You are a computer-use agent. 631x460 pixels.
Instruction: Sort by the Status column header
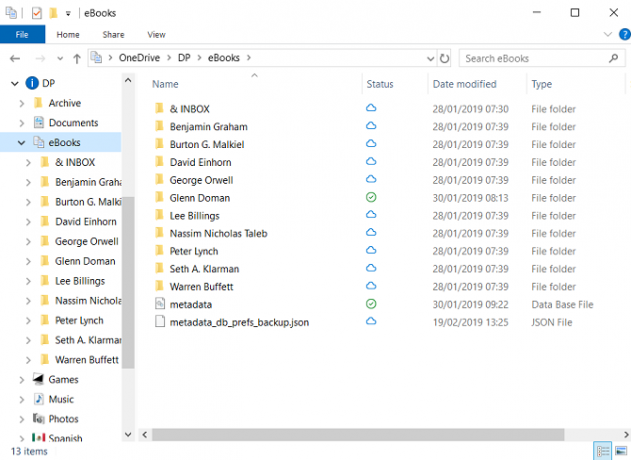click(380, 84)
